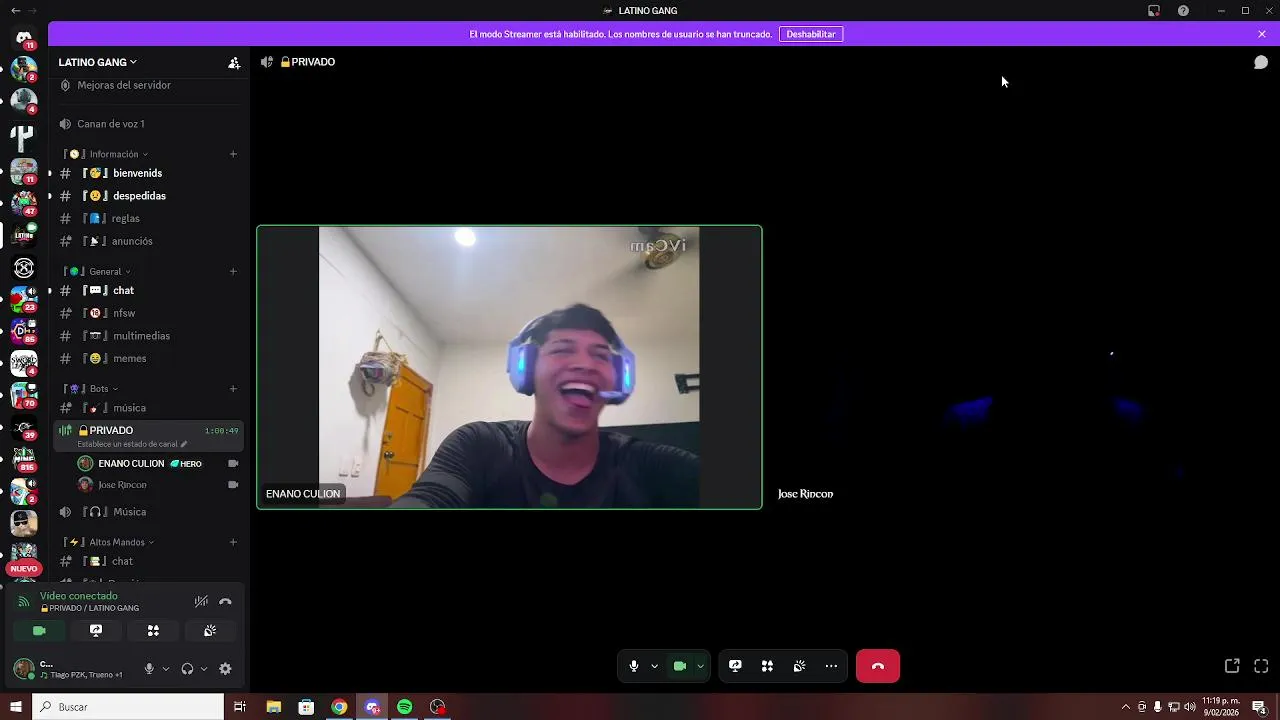Screen dimensions: 1280x720
Task: Add channel to Información category
Action: [x=233, y=154]
